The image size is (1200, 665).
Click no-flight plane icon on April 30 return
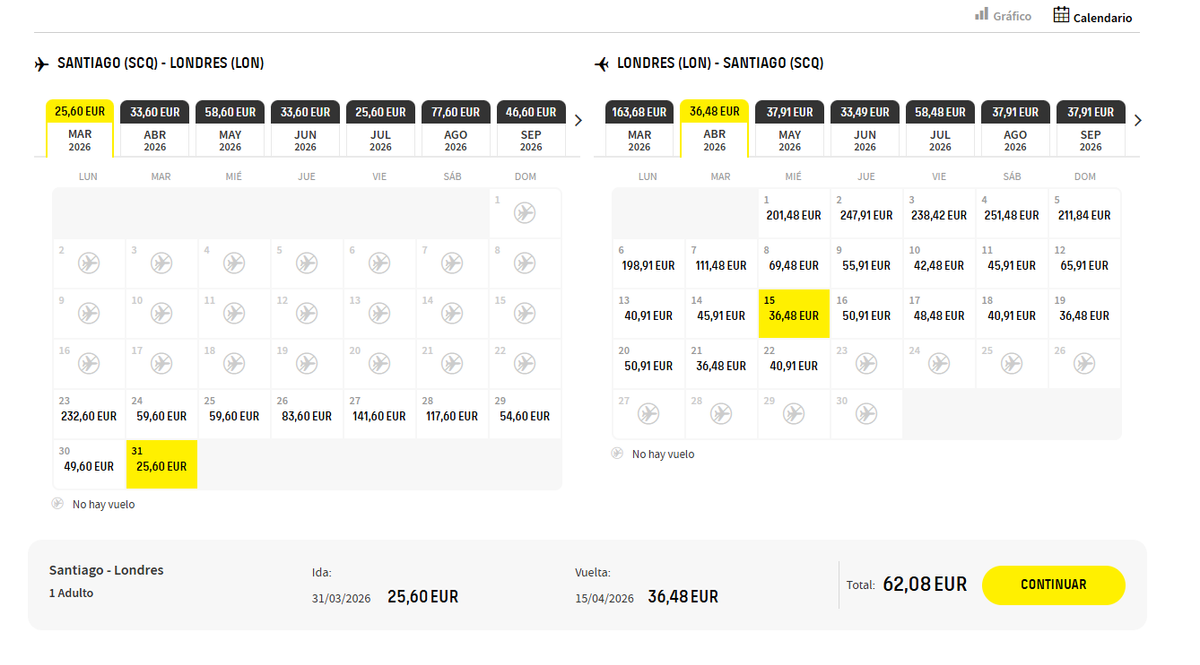[x=866, y=413]
